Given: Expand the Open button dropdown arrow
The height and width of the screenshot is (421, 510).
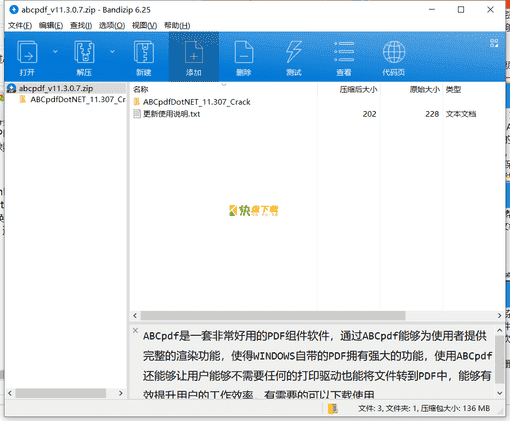Looking at the screenshot, I should coord(55,52).
